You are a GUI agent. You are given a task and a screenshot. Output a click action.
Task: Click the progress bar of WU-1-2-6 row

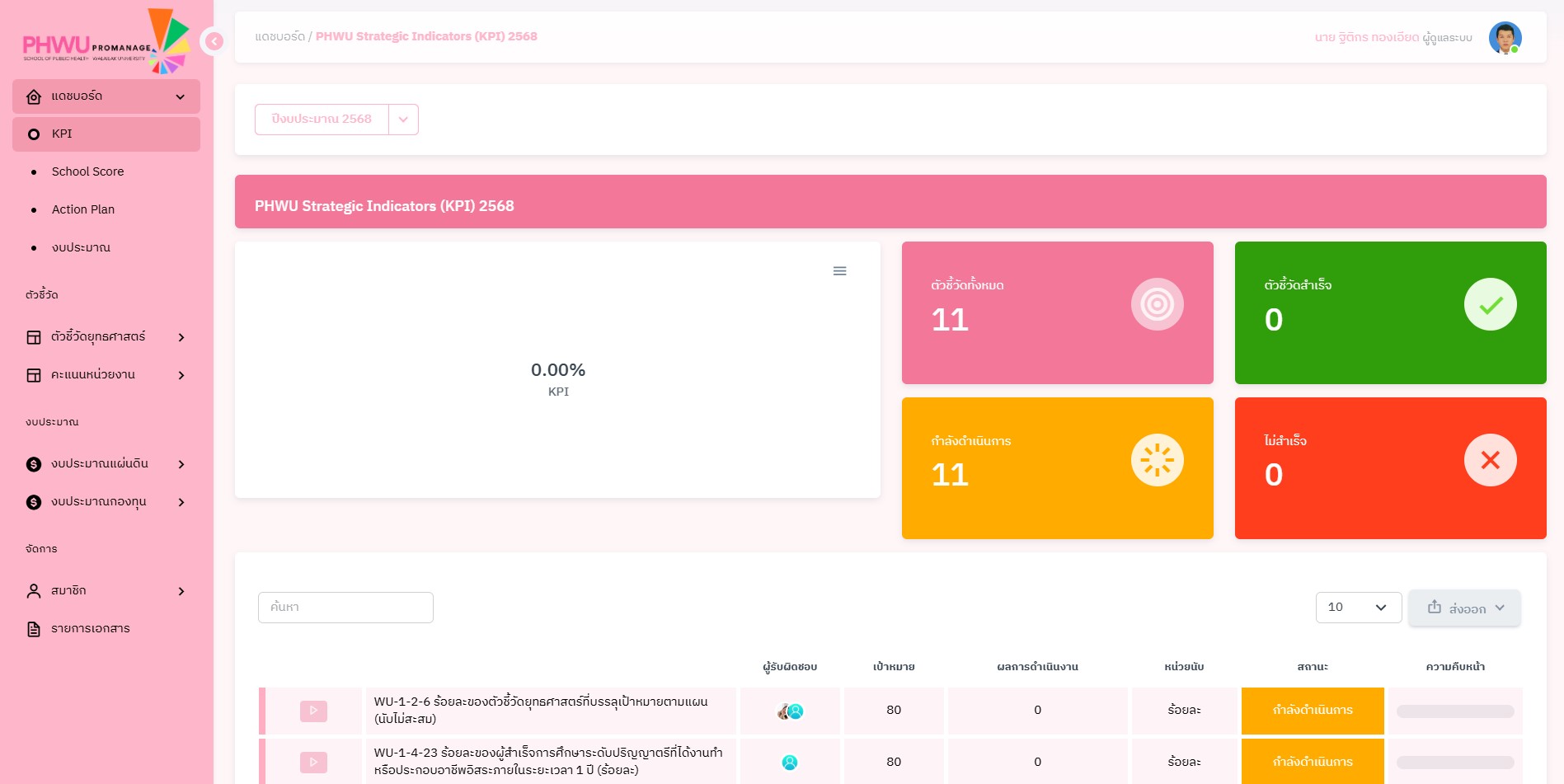(x=1454, y=711)
